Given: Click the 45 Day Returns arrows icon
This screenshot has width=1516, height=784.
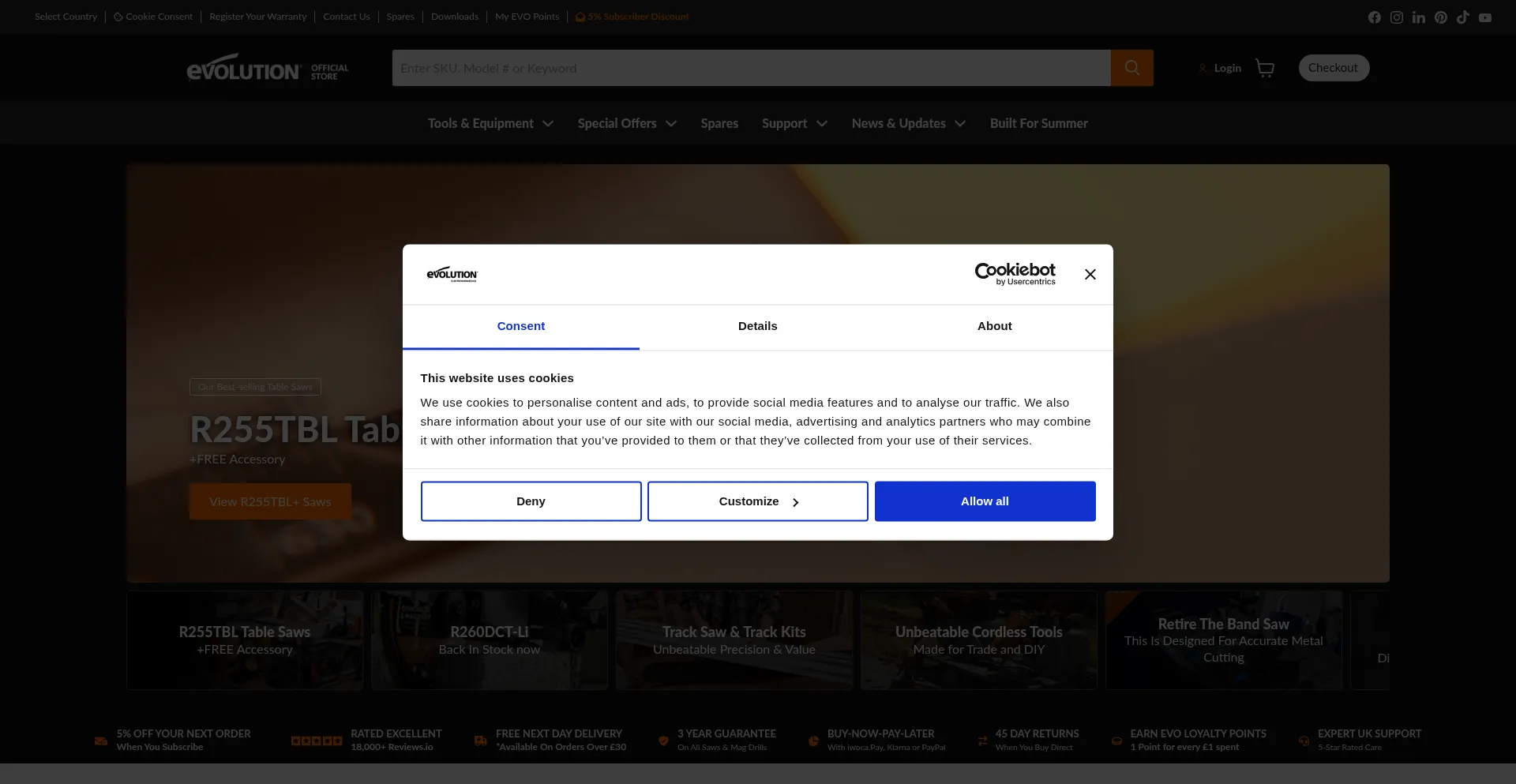Looking at the screenshot, I should 982,741.
